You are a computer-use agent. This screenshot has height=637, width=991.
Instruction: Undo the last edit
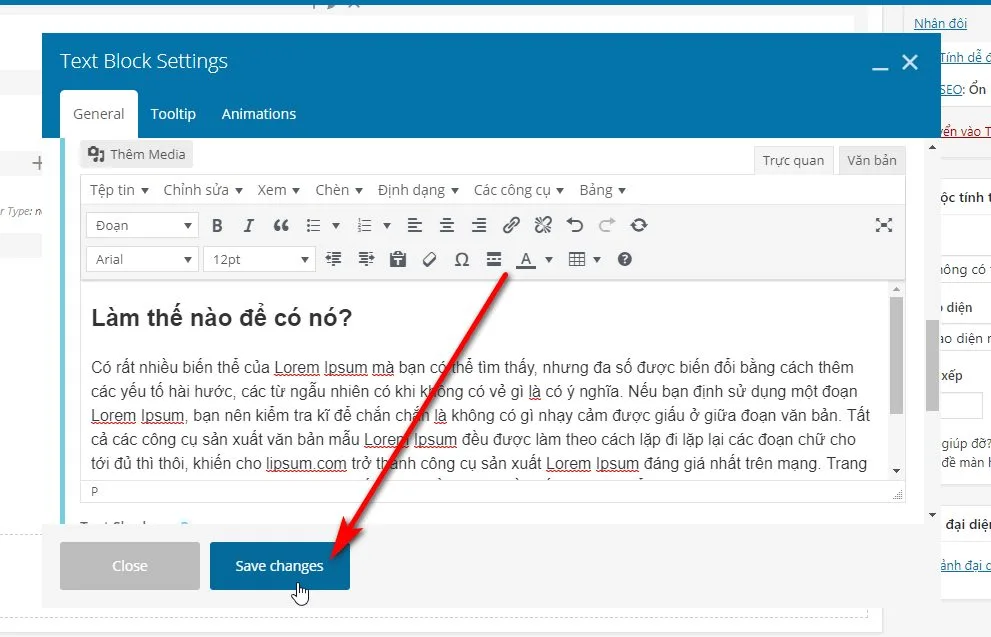(x=575, y=225)
